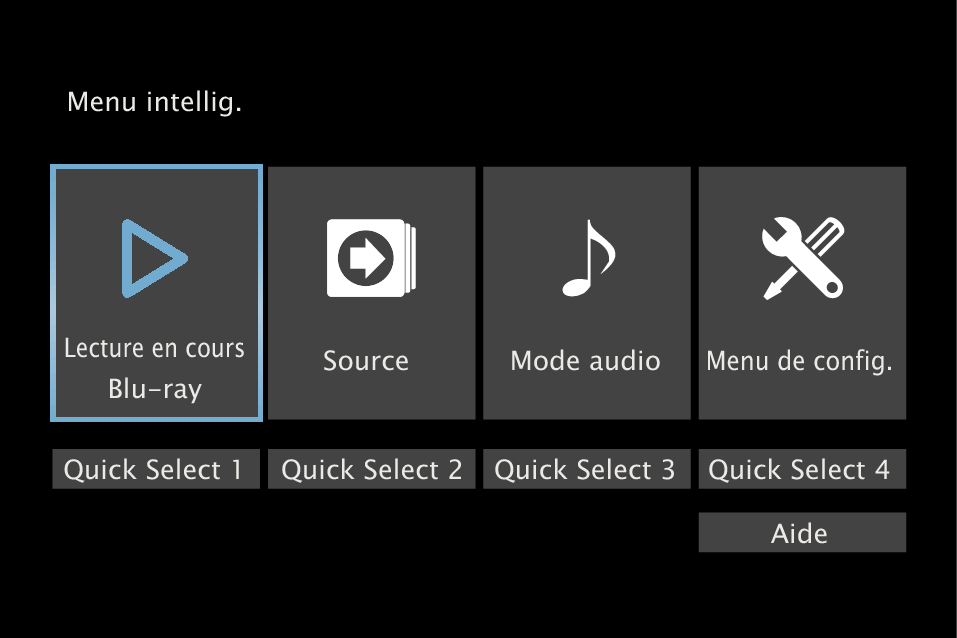Click the Blu-ray label text
Image resolution: width=957 pixels, height=638 pixels.
pyautogui.click(x=155, y=391)
